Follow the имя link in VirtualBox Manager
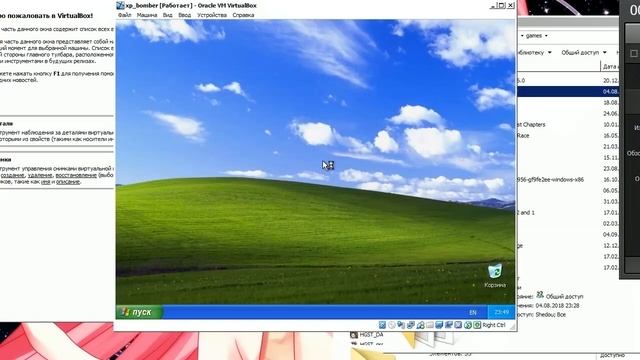Viewport: 640px width, 360px height. 45,182
